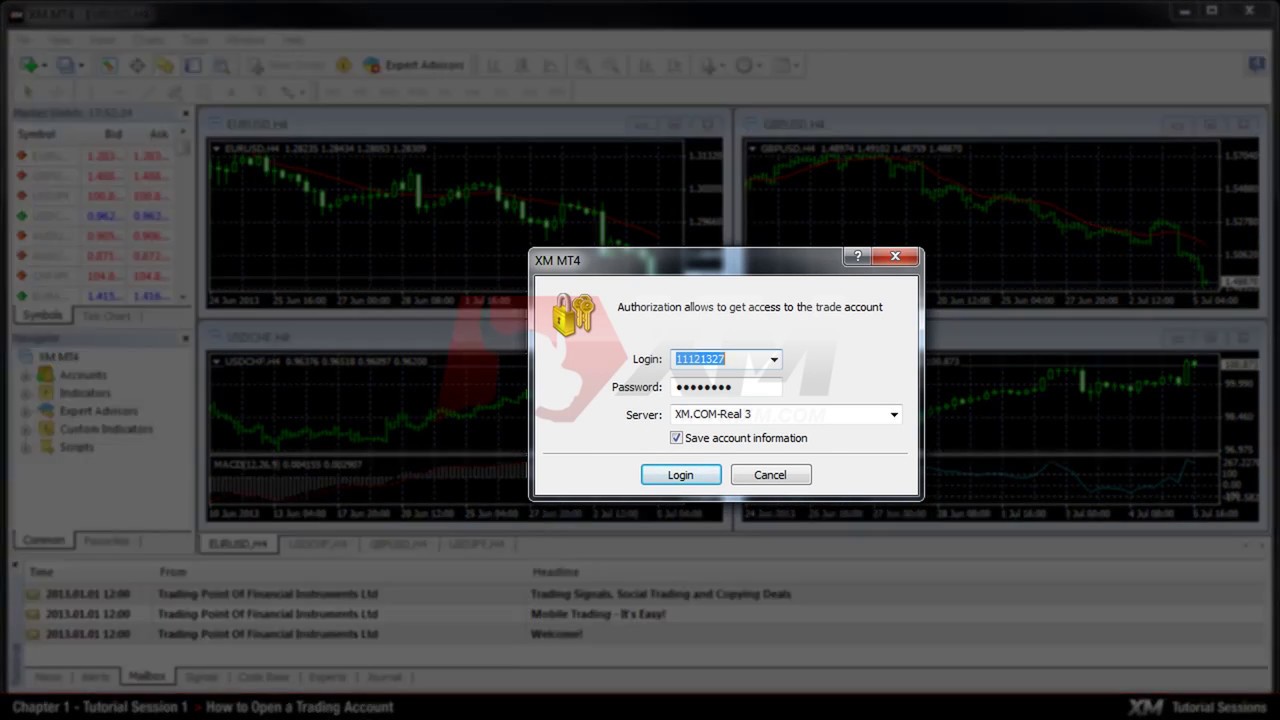Close the XM MT4 login dialog
Viewport: 1280px width, 720px height.
tap(895, 257)
